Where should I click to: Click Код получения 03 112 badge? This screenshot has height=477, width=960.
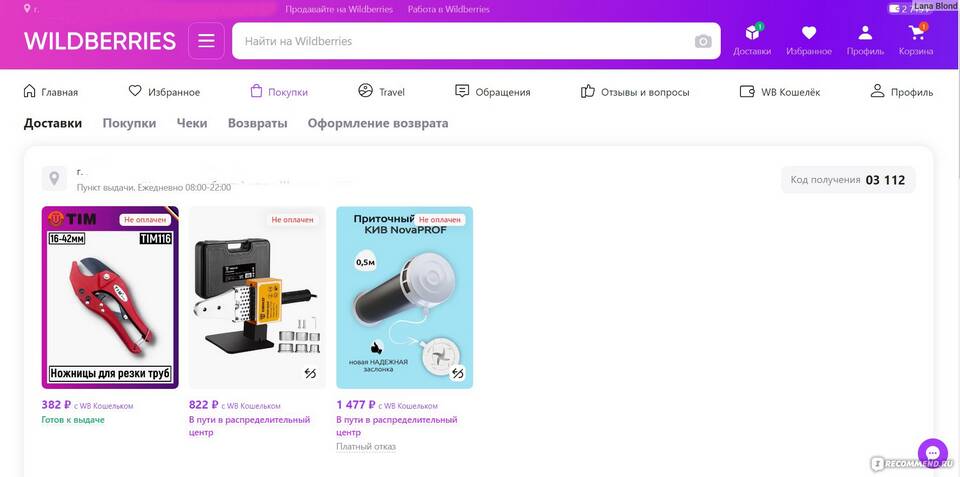click(x=848, y=180)
